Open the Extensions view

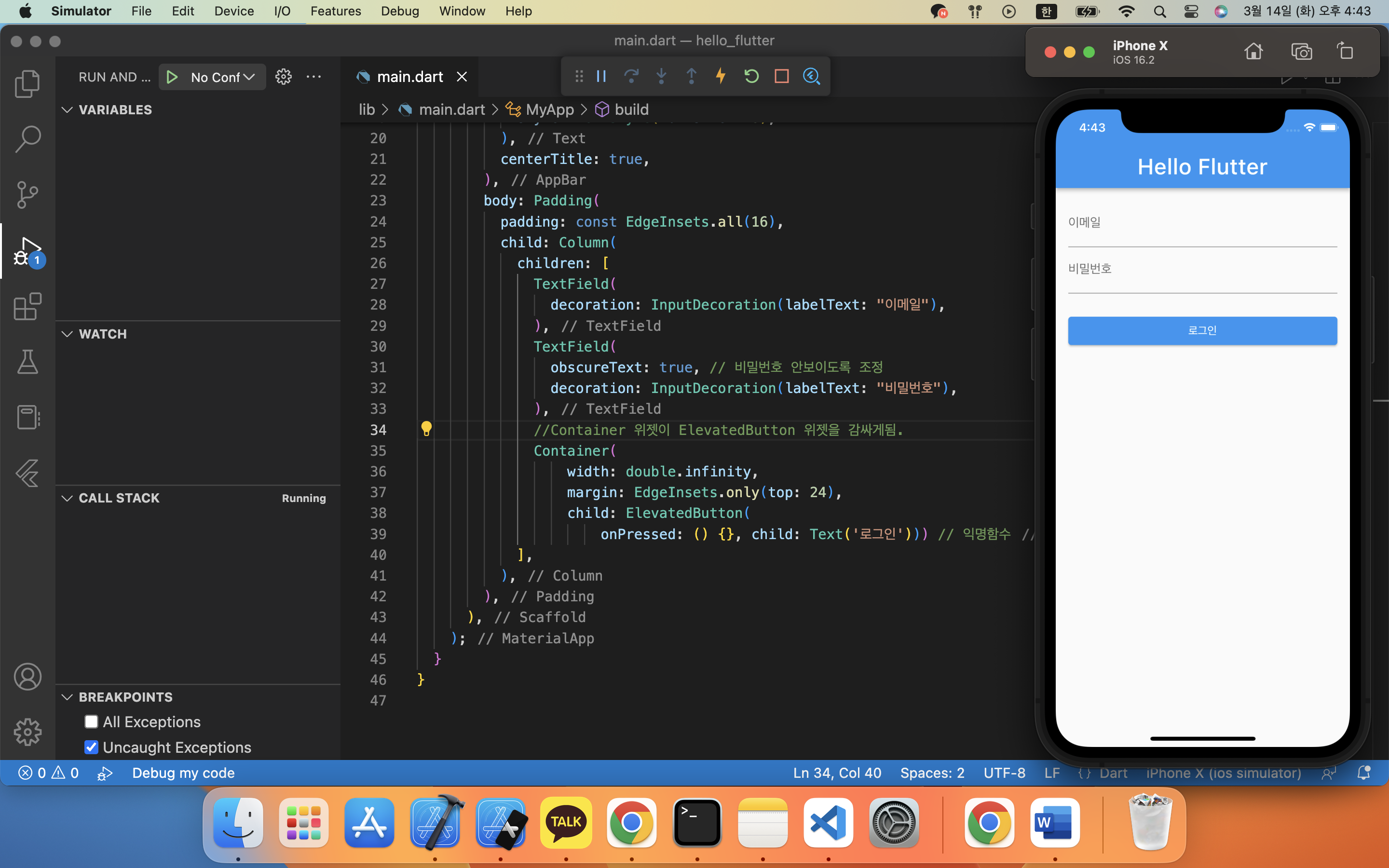27,307
